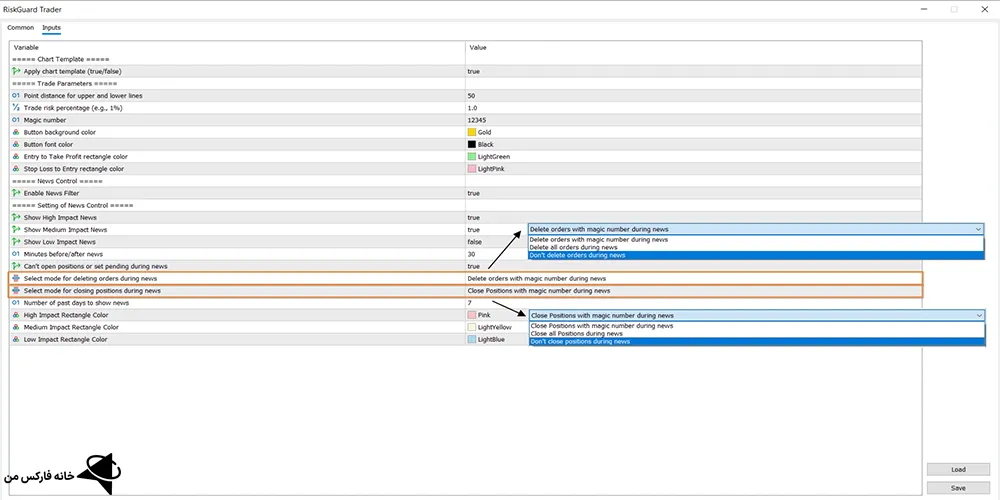This screenshot has width=1000, height=500.
Task: Click the LightYellow color swatch
Action: tap(472, 327)
